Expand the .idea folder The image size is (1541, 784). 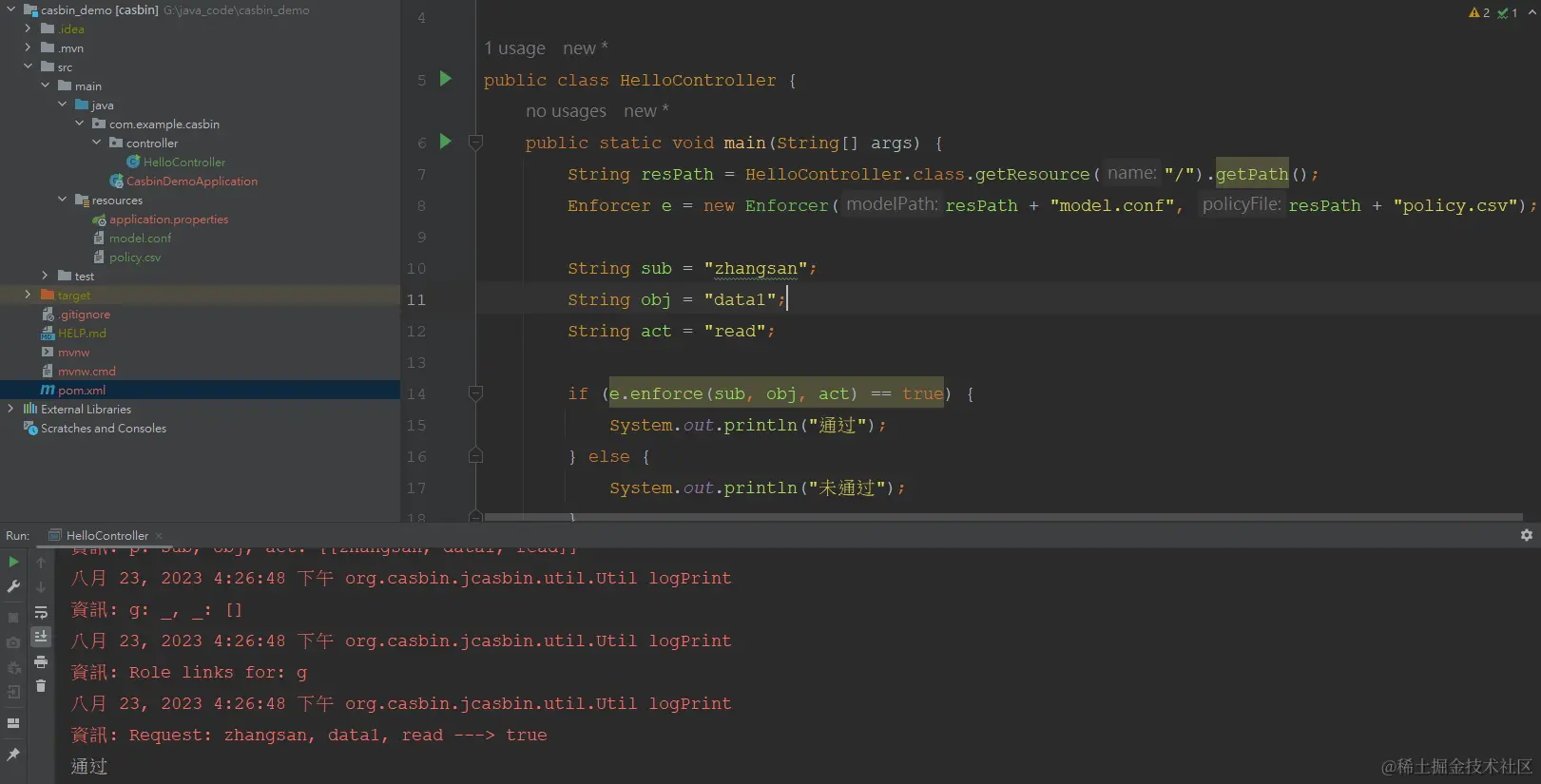pyautogui.click(x=28, y=29)
